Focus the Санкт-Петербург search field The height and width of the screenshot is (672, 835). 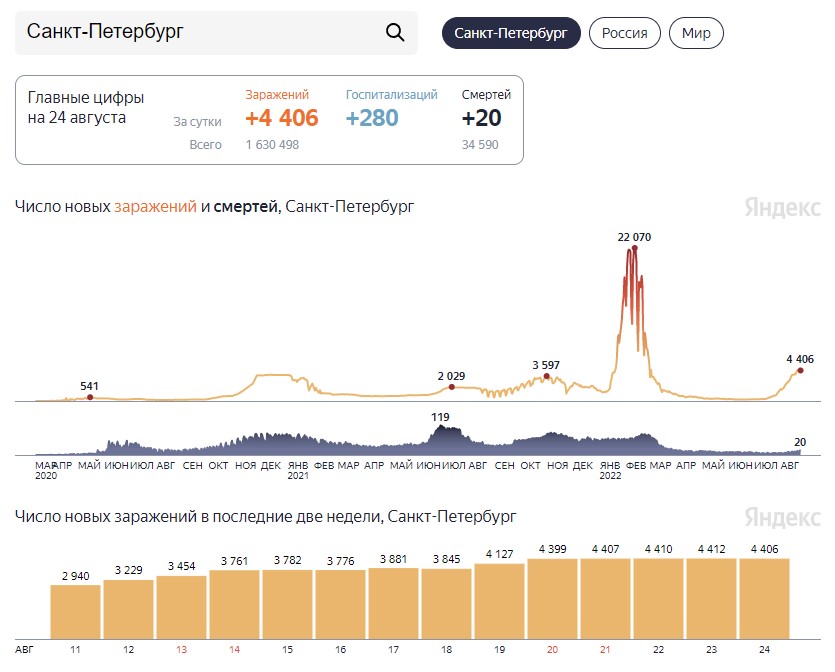click(x=216, y=32)
